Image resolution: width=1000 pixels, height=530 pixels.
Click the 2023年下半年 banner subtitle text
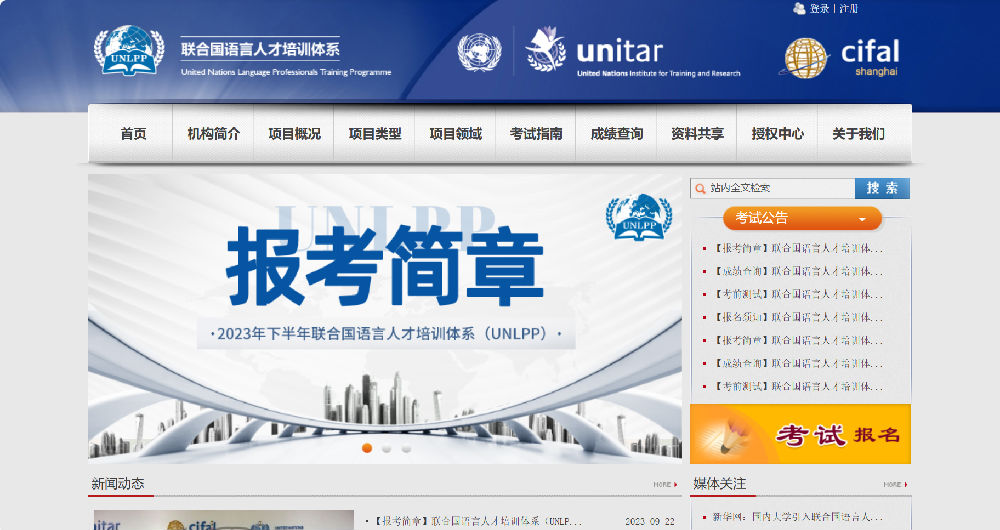point(386,334)
